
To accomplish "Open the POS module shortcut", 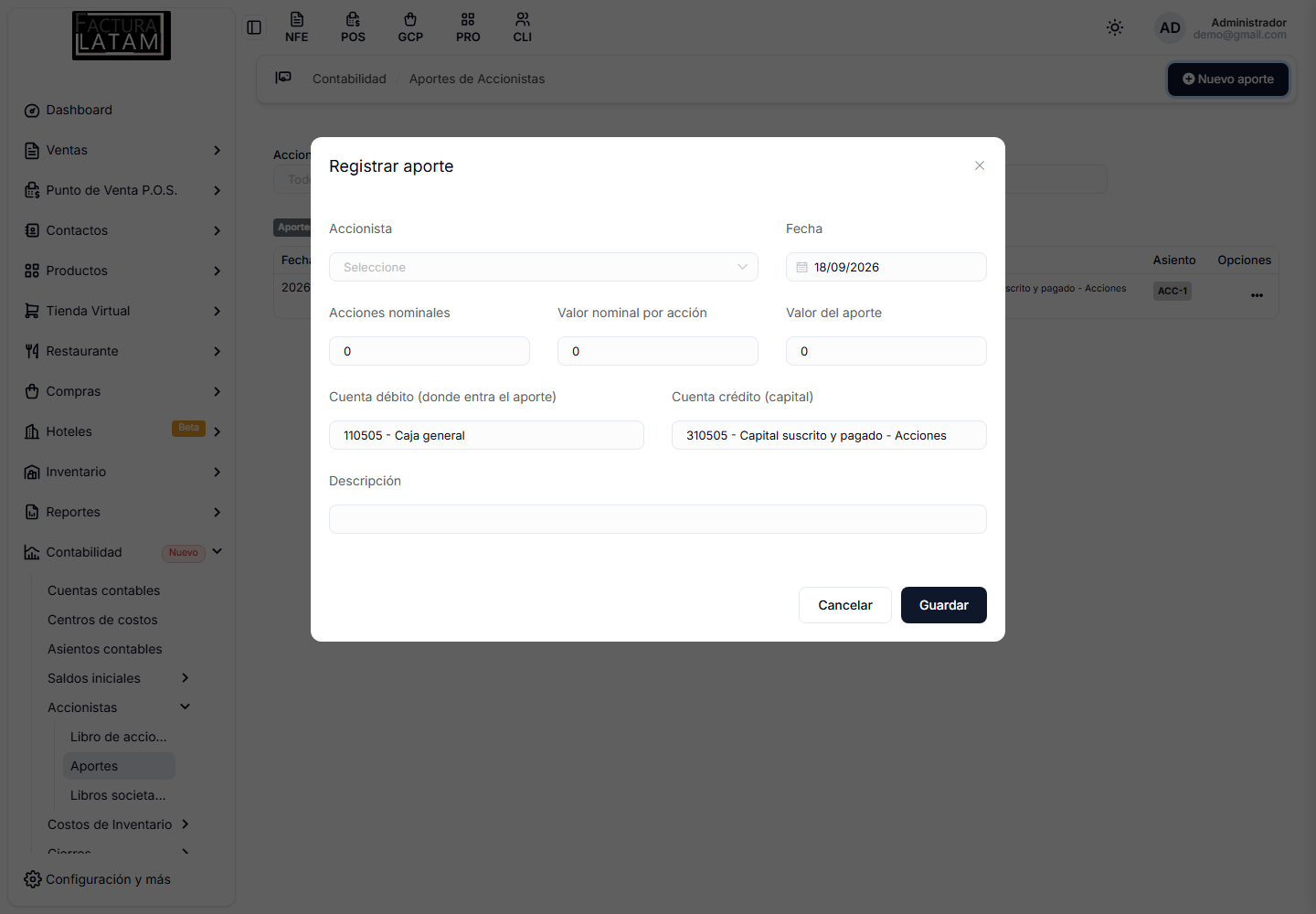I will [x=353, y=27].
